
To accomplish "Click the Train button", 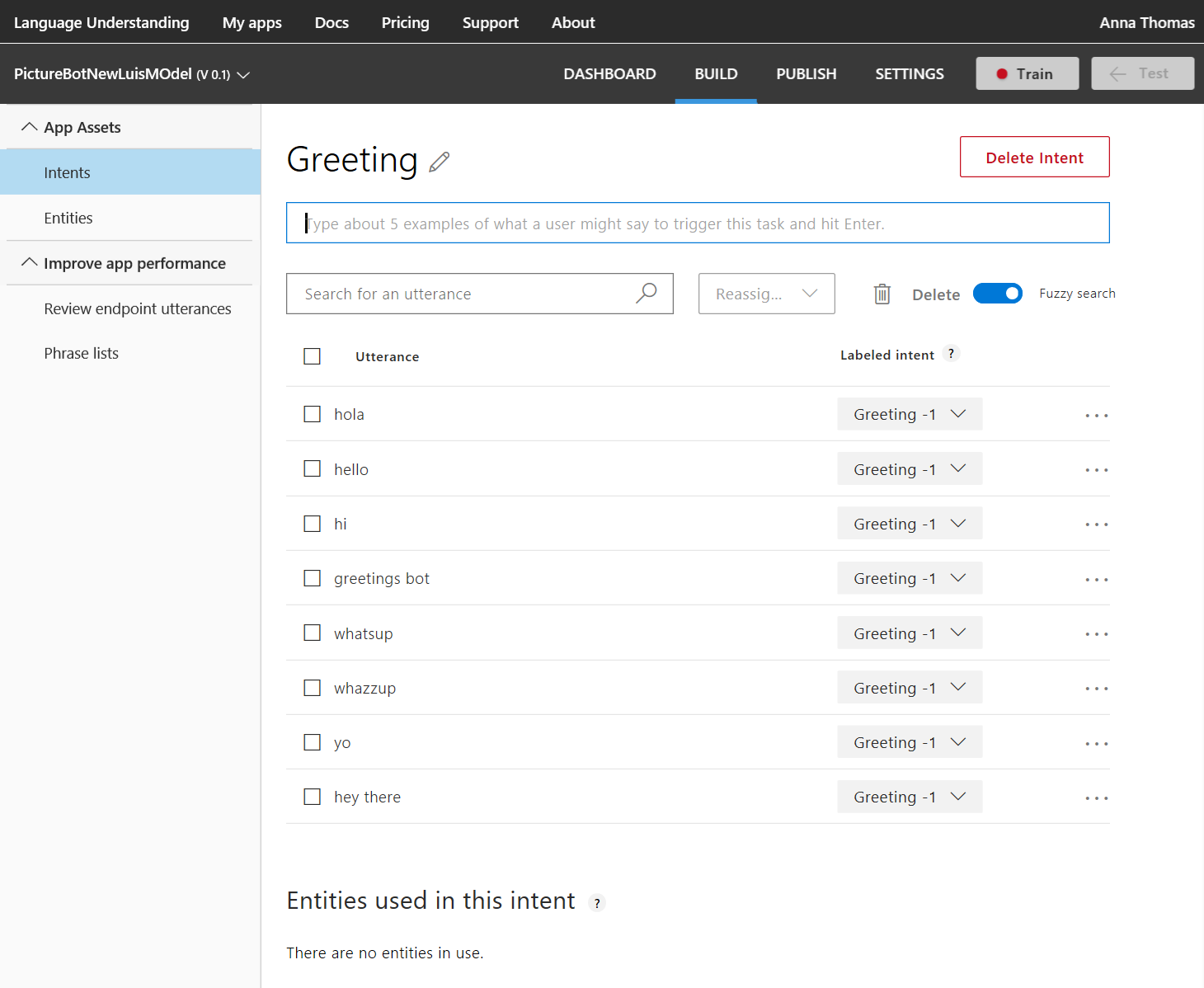I will pyautogui.click(x=1028, y=73).
